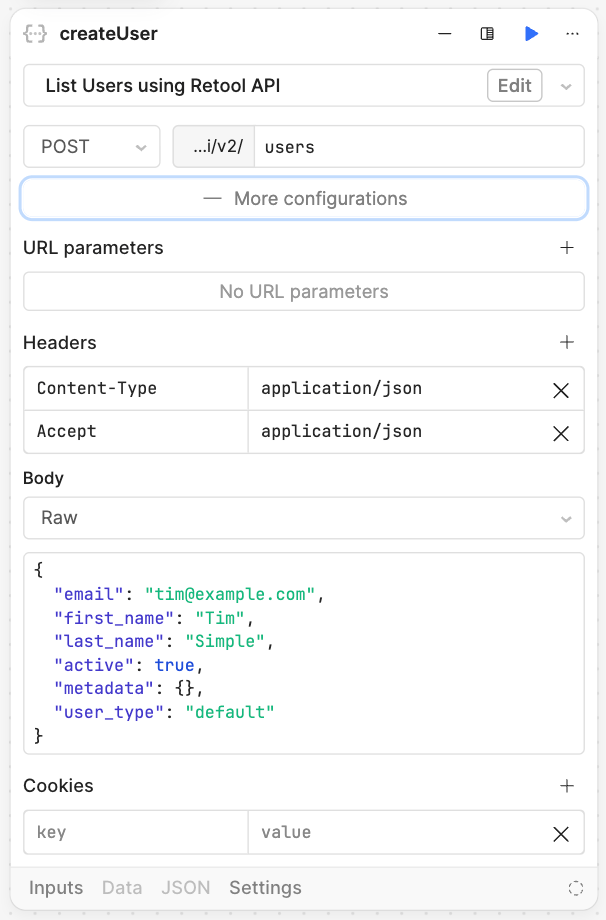Delete the Accept header row
This screenshot has height=920, width=606.
(561, 433)
